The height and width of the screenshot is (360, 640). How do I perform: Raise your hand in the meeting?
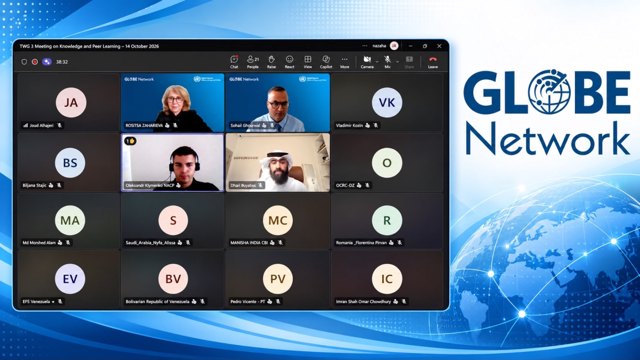click(271, 62)
